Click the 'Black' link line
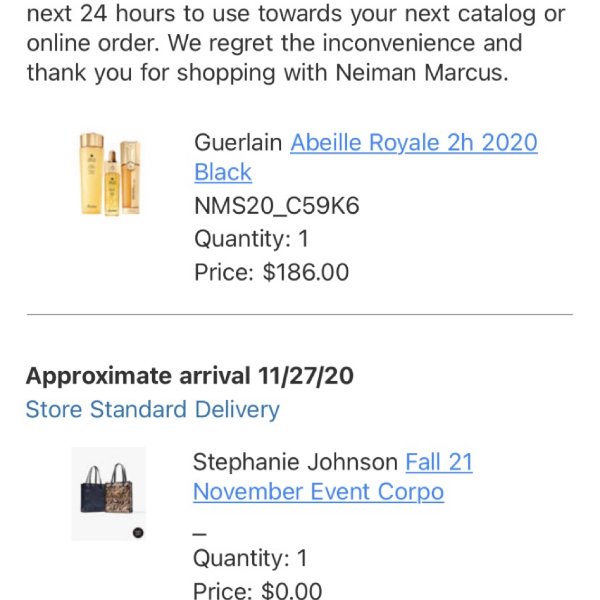The height and width of the screenshot is (600, 600). [223, 172]
